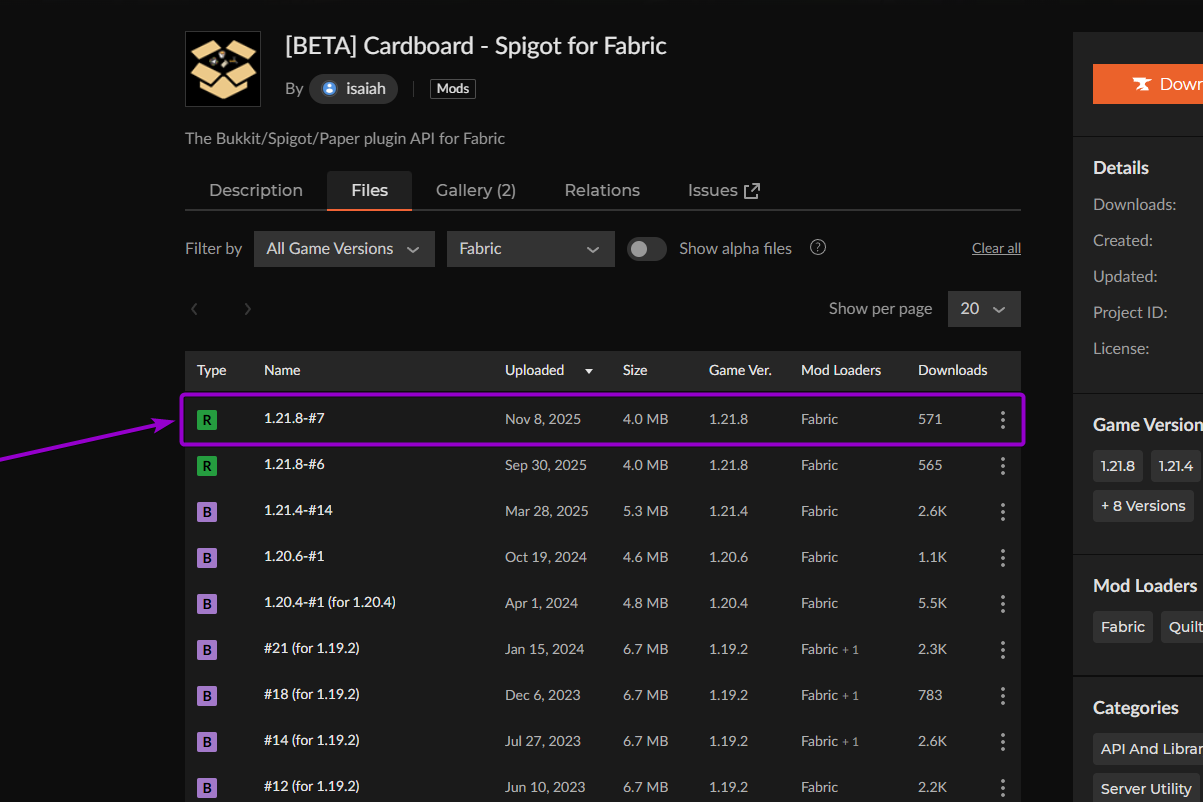Image resolution: width=1203 pixels, height=802 pixels.
Task: Click the purple B beta badge for 1.20.4-#1
Action: coord(207,604)
